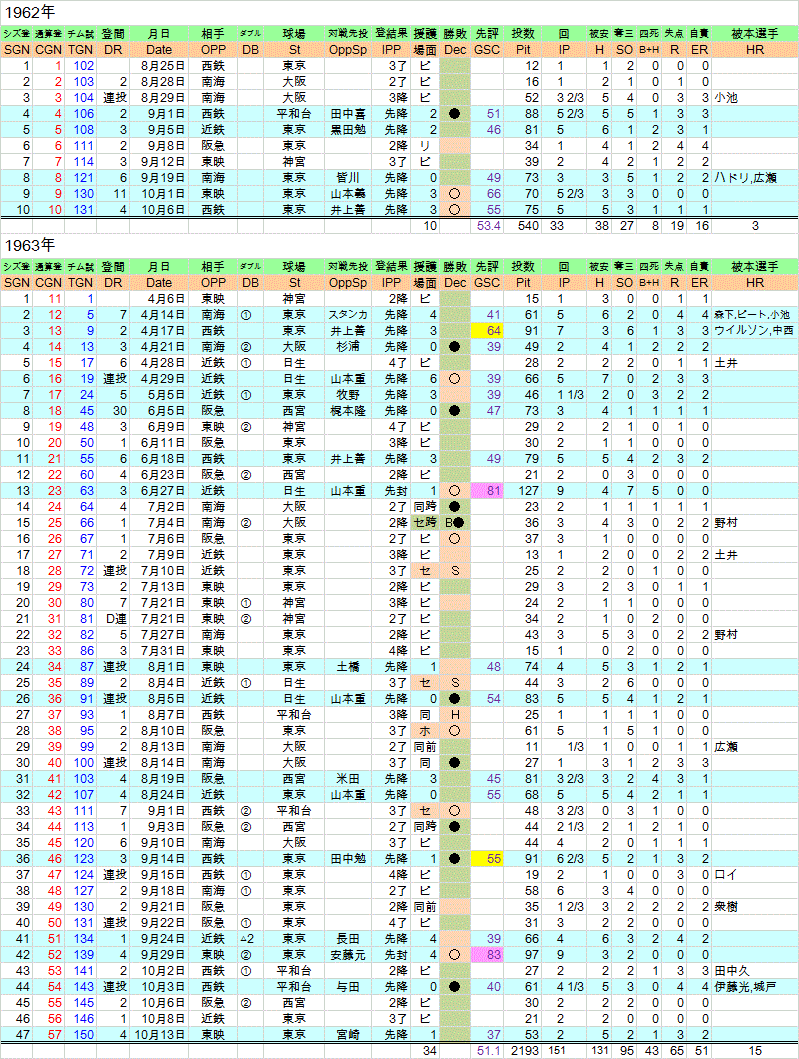This screenshot has height=1059, width=799.
Task: Select the 8月7日 date cell
Action: pos(159,715)
